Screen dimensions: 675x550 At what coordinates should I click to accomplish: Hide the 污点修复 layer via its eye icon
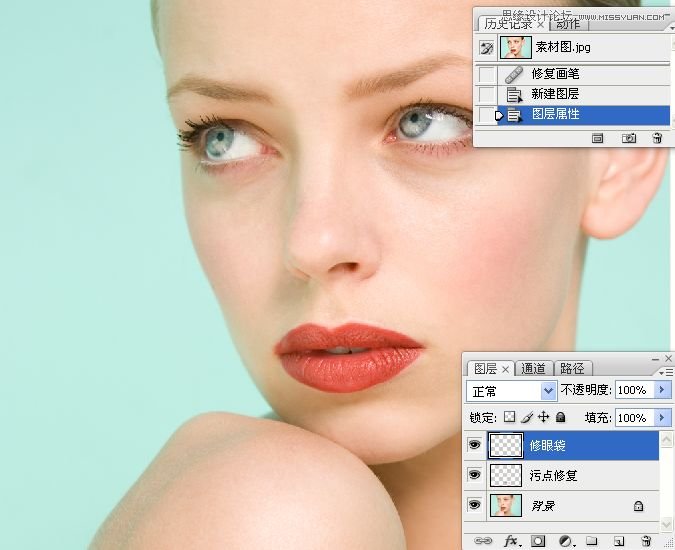[x=474, y=475]
